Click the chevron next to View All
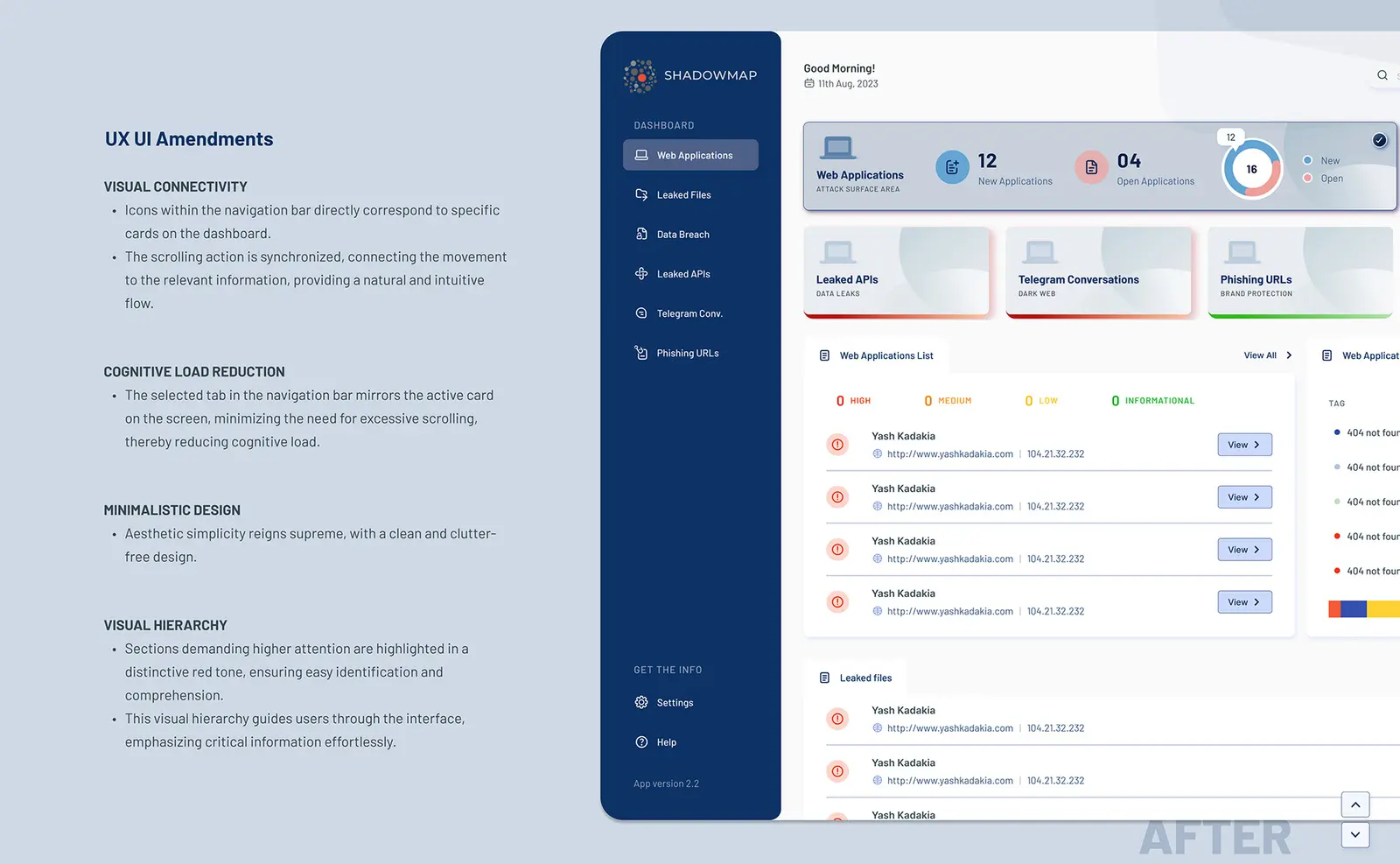1400x864 pixels. click(1289, 355)
